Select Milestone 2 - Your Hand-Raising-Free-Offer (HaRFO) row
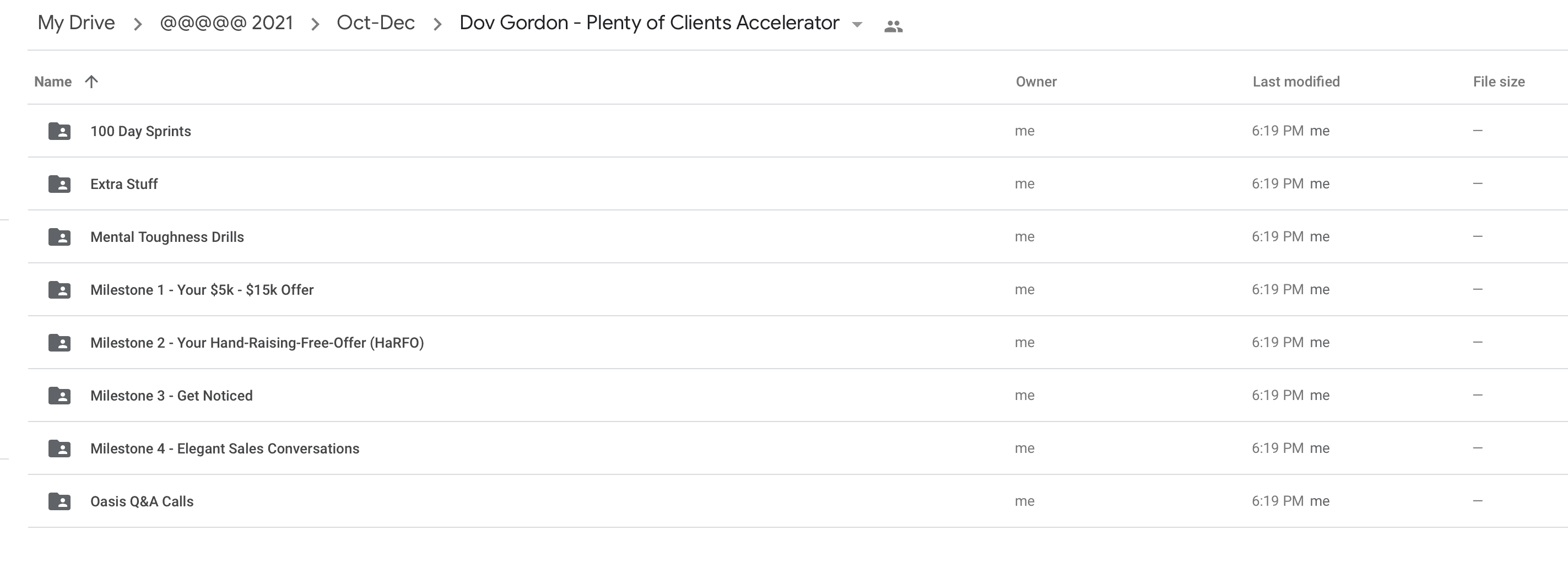The width and height of the screenshot is (1568, 562). pos(797,342)
